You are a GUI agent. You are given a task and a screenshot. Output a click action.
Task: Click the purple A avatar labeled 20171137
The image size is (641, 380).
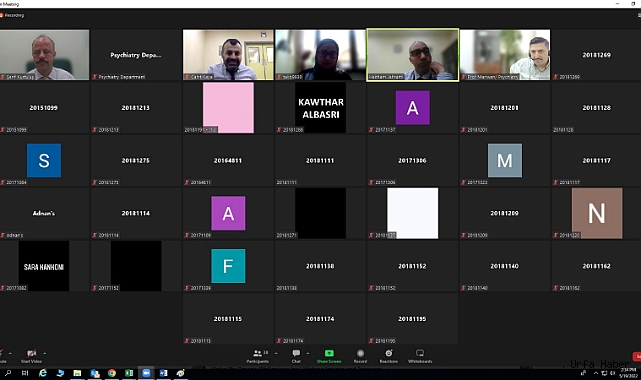(x=412, y=107)
